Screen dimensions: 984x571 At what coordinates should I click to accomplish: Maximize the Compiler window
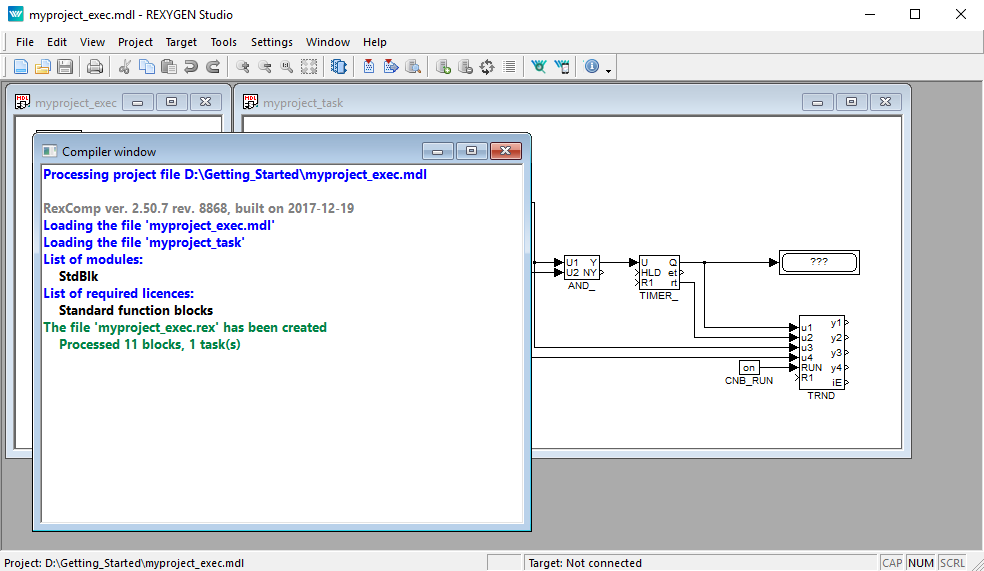(472, 151)
